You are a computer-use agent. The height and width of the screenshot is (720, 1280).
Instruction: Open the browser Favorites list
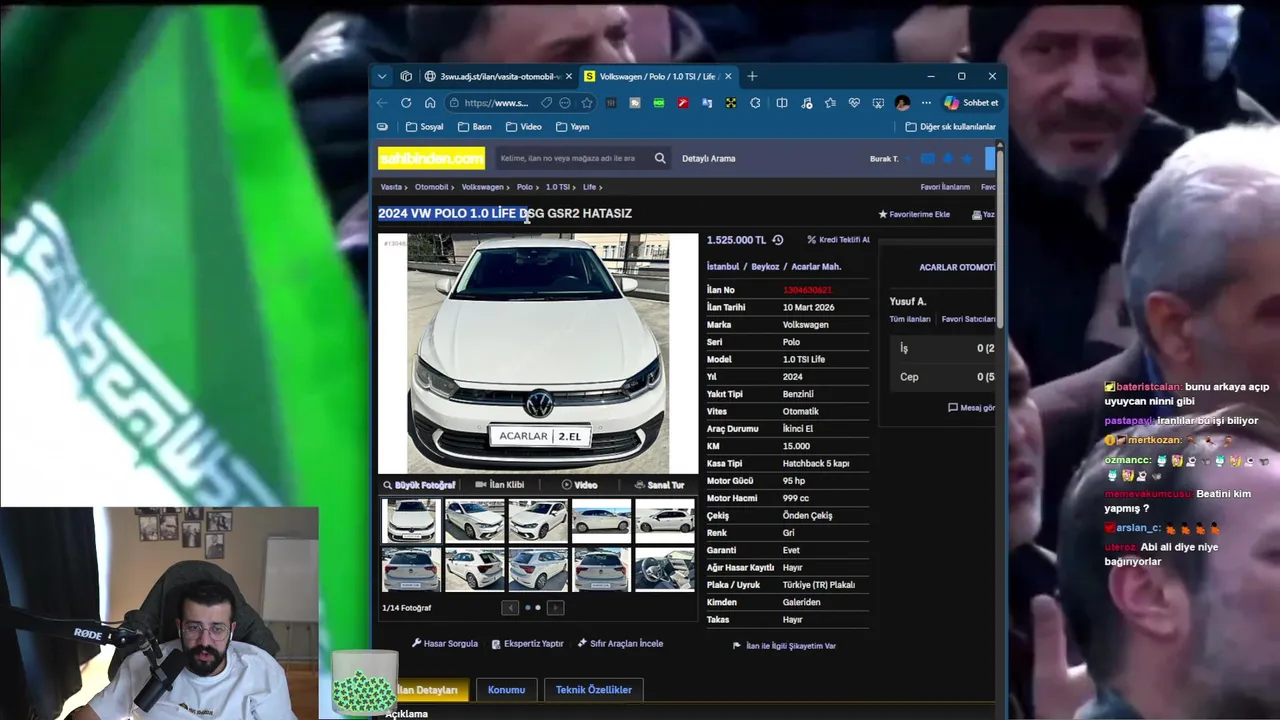(x=830, y=103)
